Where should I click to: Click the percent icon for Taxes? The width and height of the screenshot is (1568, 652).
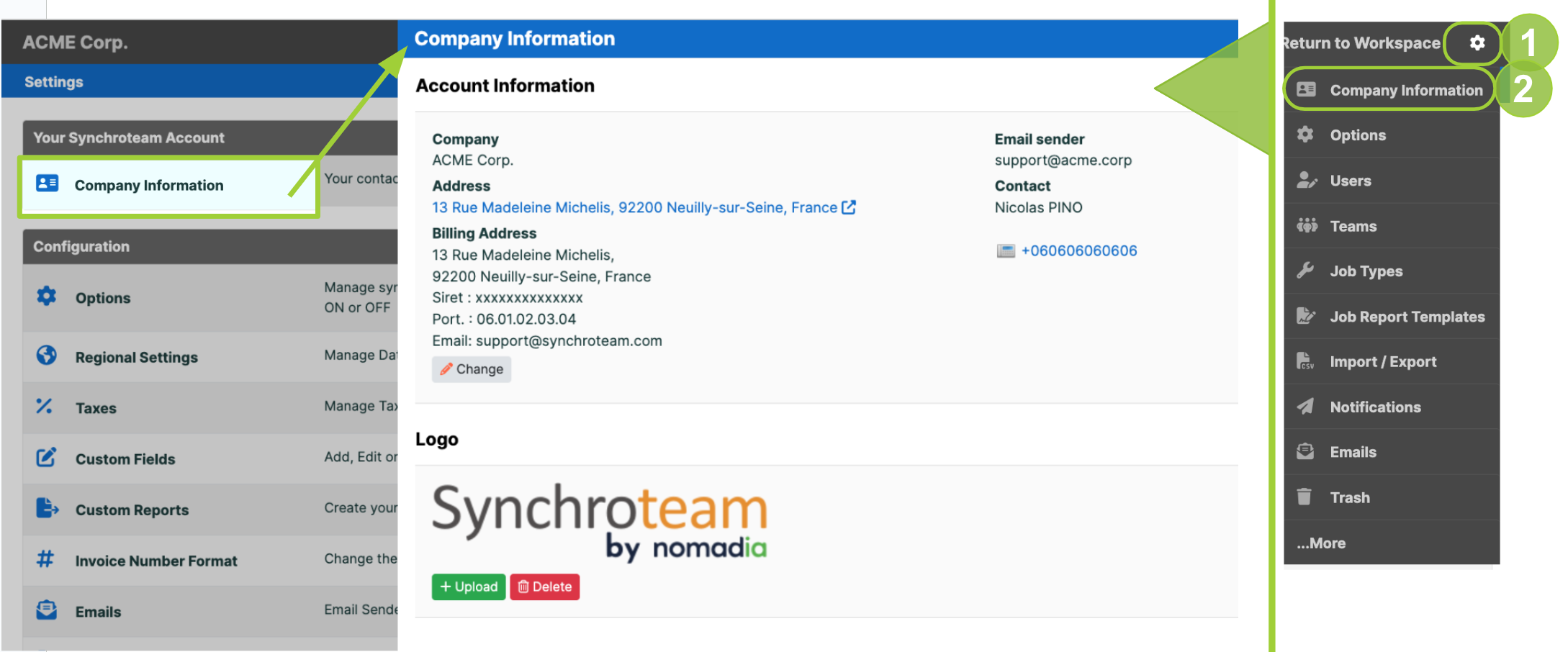pyautogui.click(x=45, y=407)
